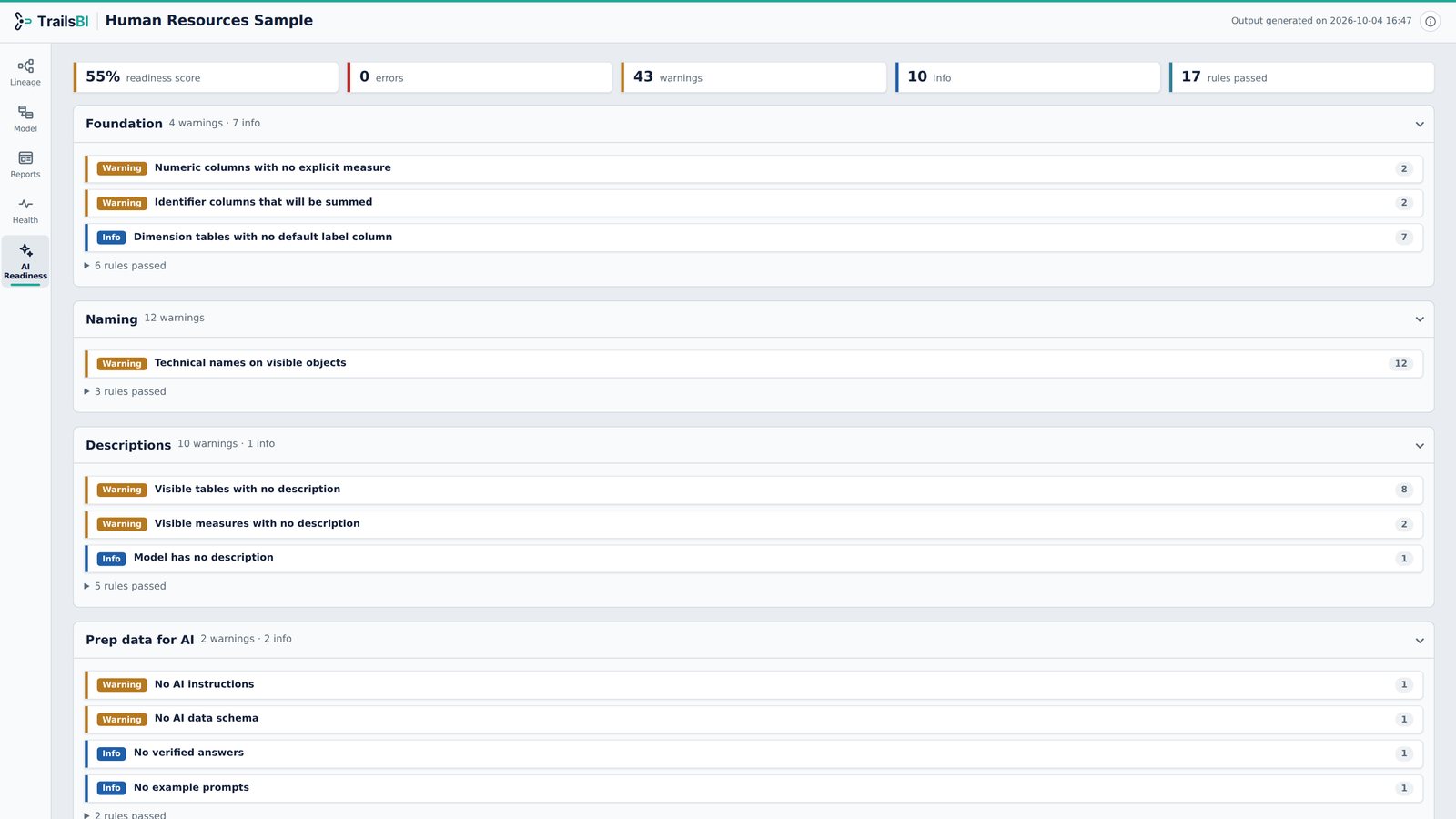The image size is (1456, 819).
Task: Open Technical names on visible objects rule
Action: (x=753, y=363)
